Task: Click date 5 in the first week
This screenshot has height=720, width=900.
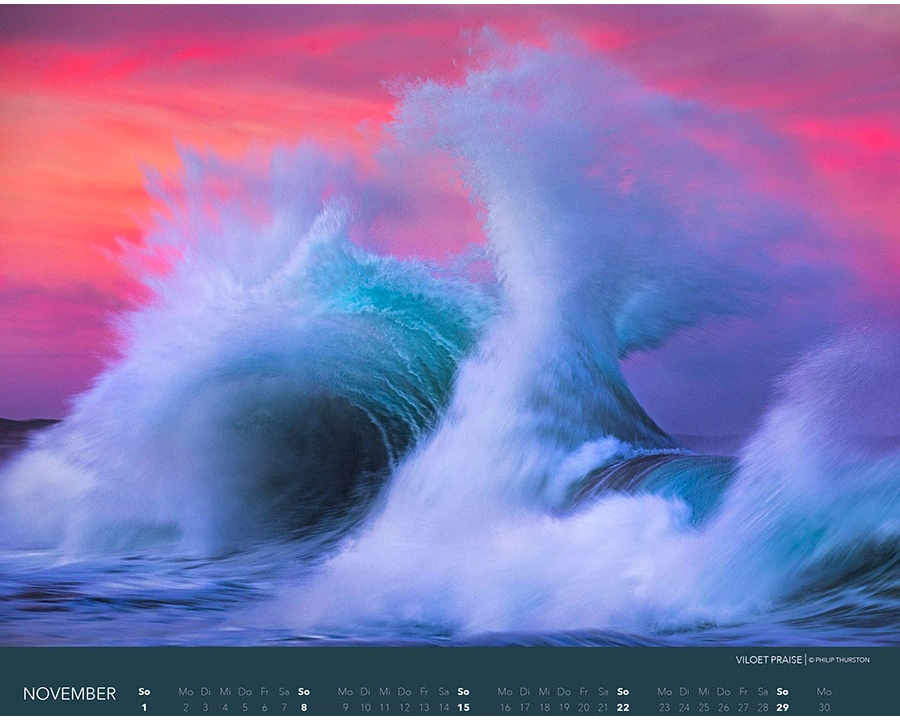Action: [245, 707]
